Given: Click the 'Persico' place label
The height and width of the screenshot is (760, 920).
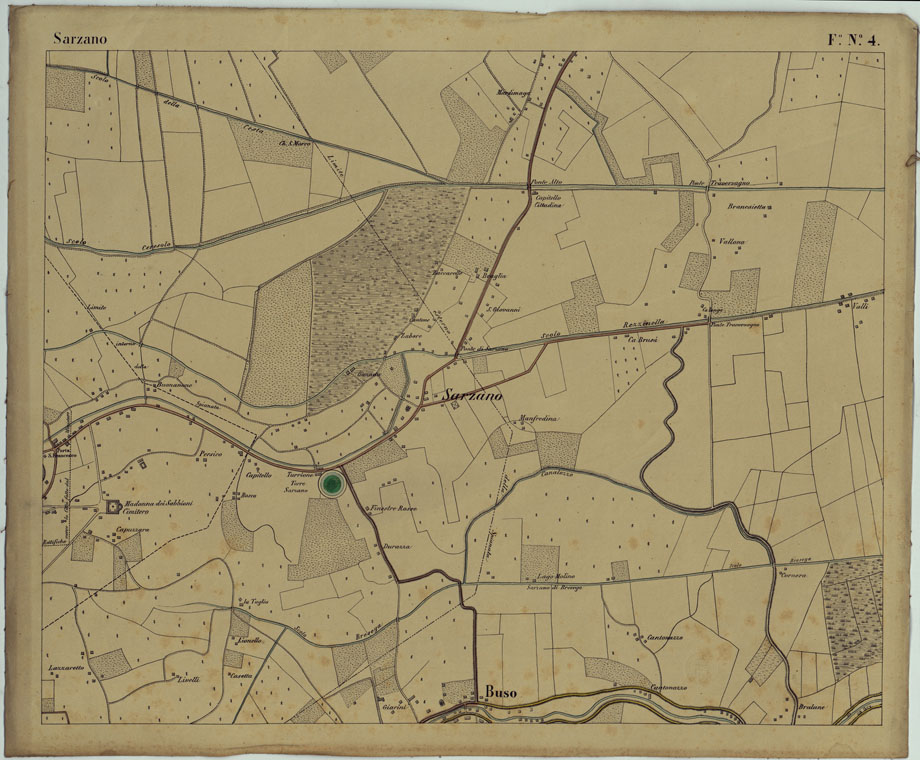Looking at the screenshot, I should [x=208, y=454].
